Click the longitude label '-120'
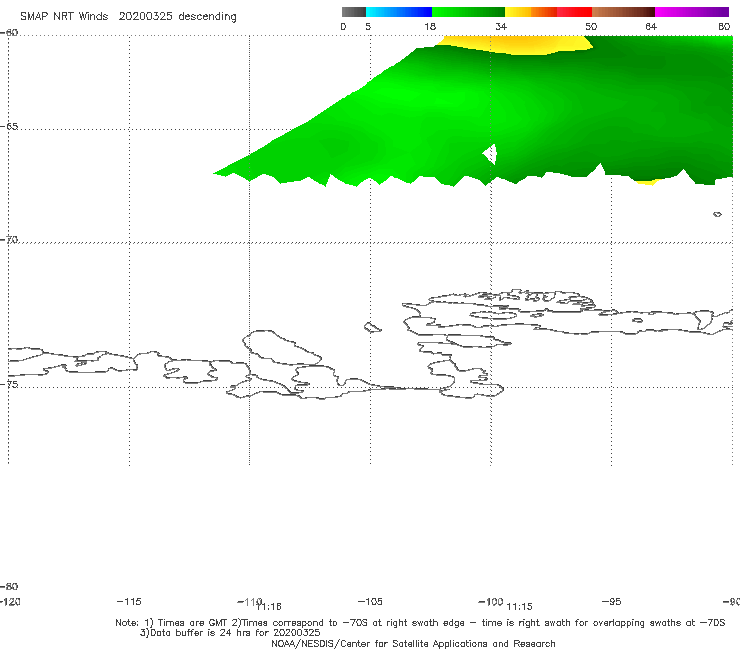Viewport: 740px width, 650px height. coord(10,601)
